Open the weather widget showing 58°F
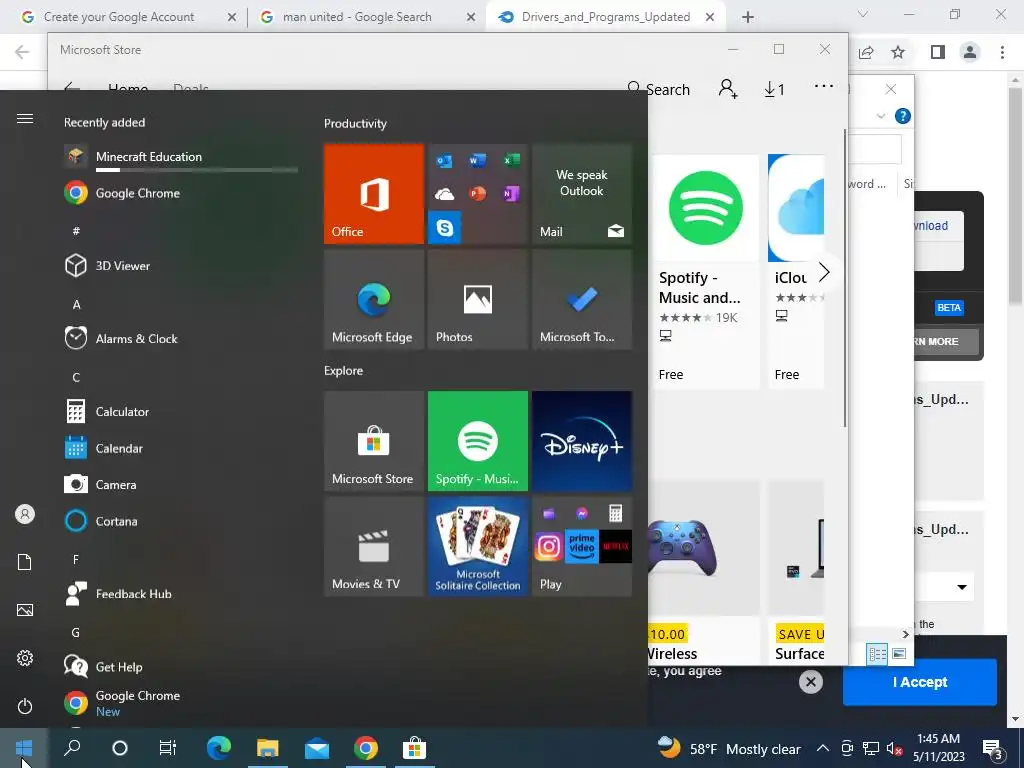The width and height of the screenshot is (1024, 768). click(729, 748)
